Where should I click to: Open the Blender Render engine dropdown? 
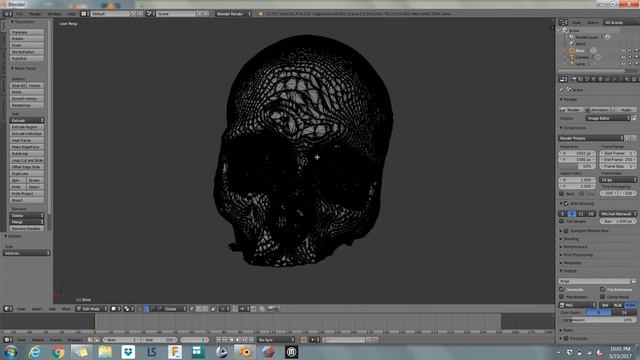pos(233,13)
